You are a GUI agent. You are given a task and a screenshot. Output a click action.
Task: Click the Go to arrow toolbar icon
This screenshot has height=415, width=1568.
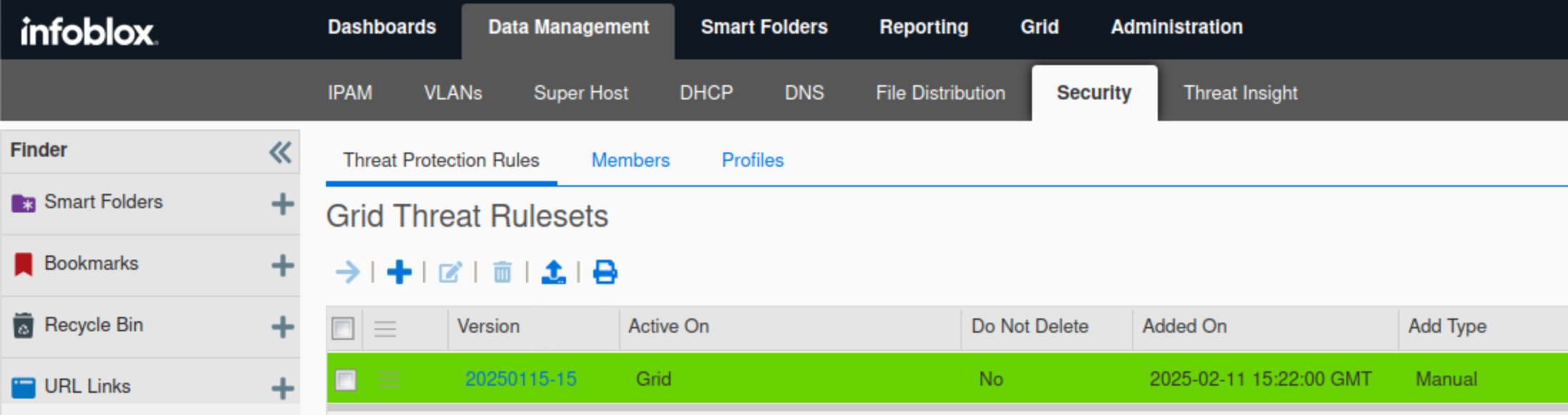pos(348,272)
